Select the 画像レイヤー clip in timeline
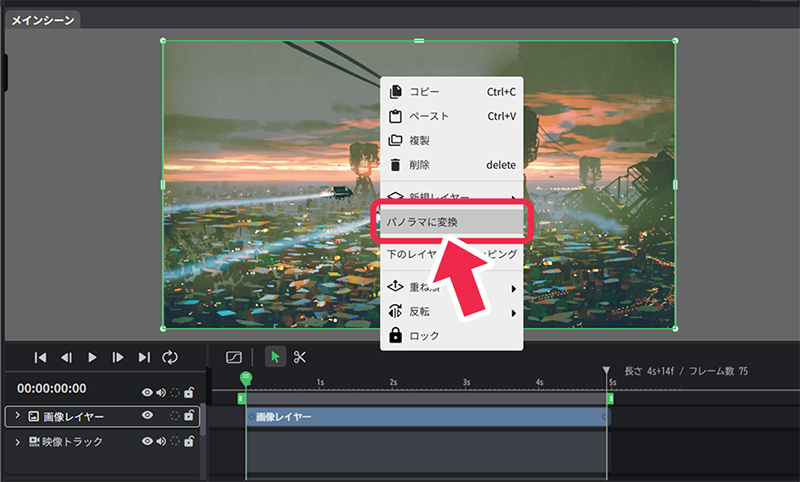This screenshot has height=482, width=800. [428, 417]
